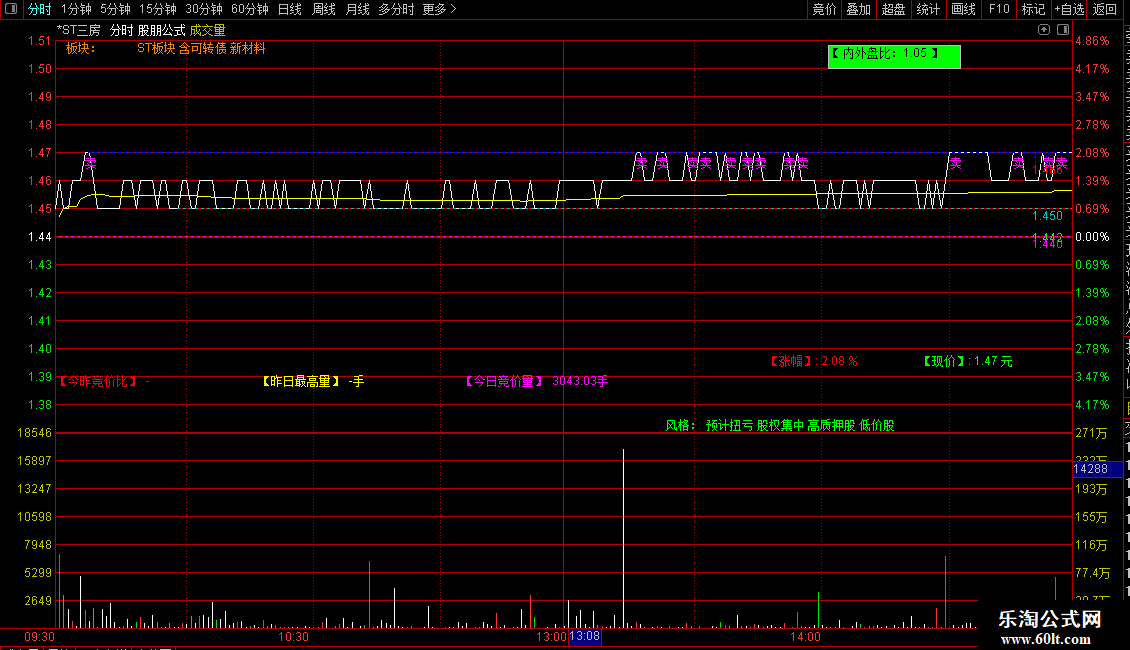Screen dimensions: 1130x650
Task: Click the 成交量 indicator label
Action: point(208,30)
